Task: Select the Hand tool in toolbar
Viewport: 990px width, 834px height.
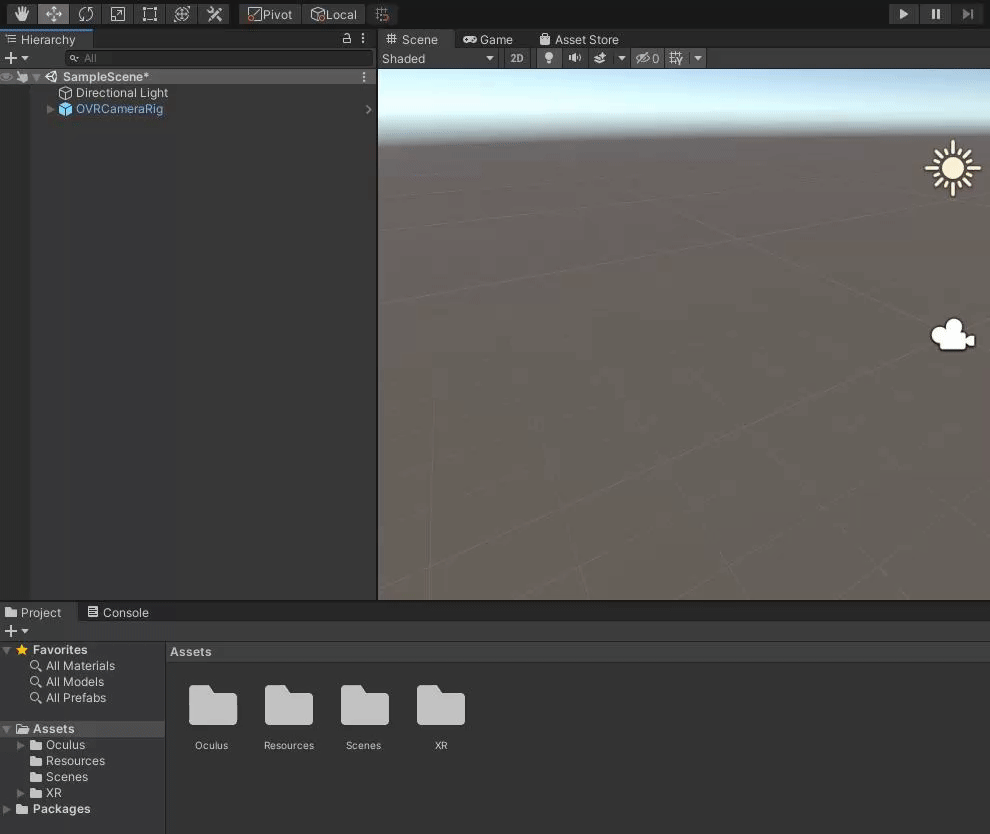Action: [21, 14]
